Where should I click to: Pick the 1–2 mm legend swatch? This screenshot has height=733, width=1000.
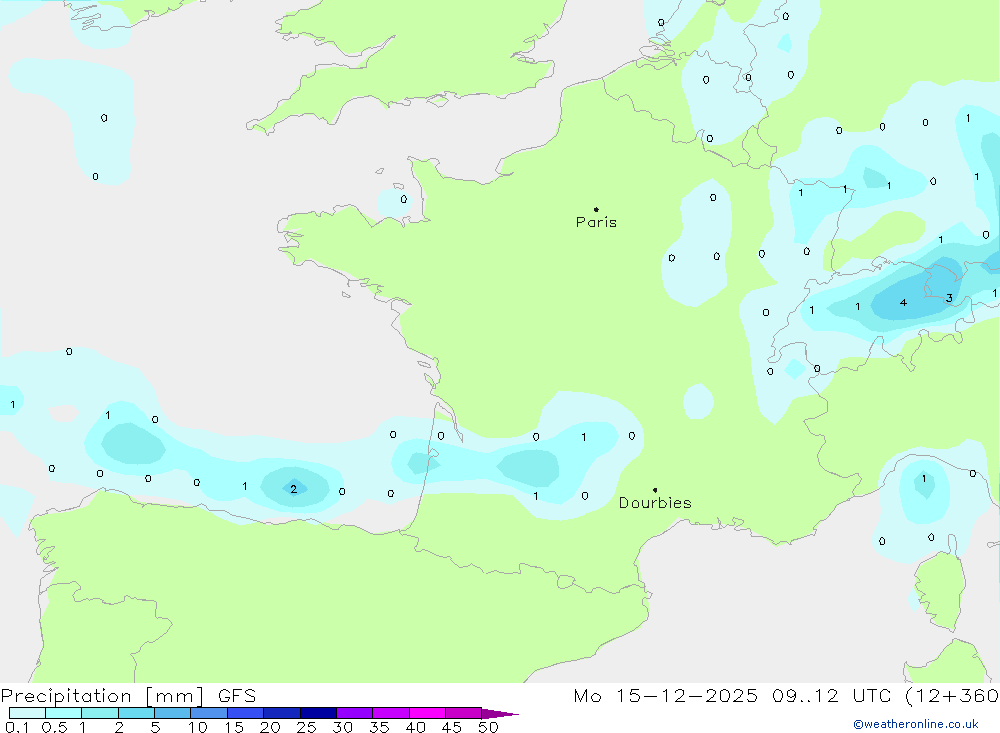click(x=100, y=713)
